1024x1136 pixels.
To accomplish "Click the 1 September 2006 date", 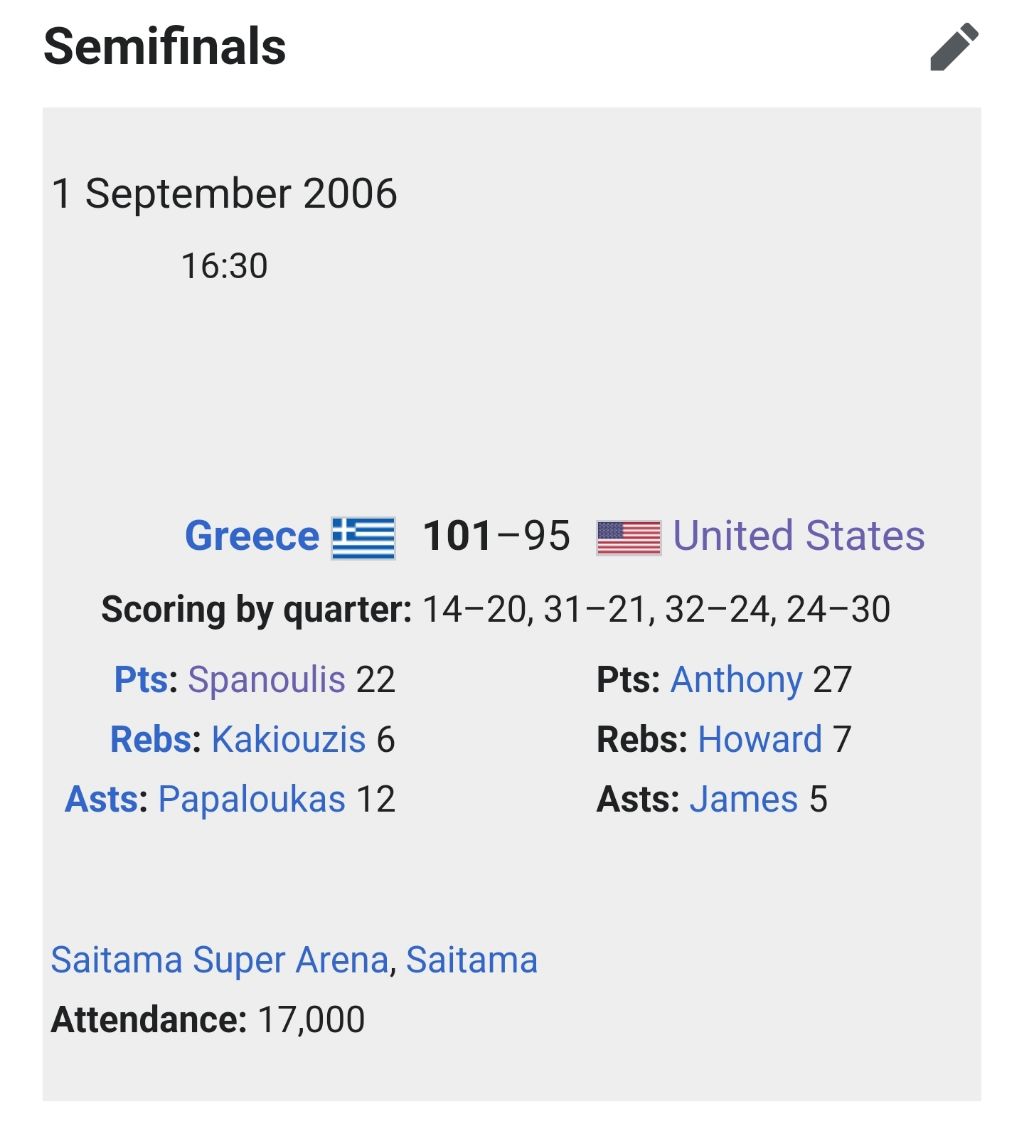I will pos(224,193).
